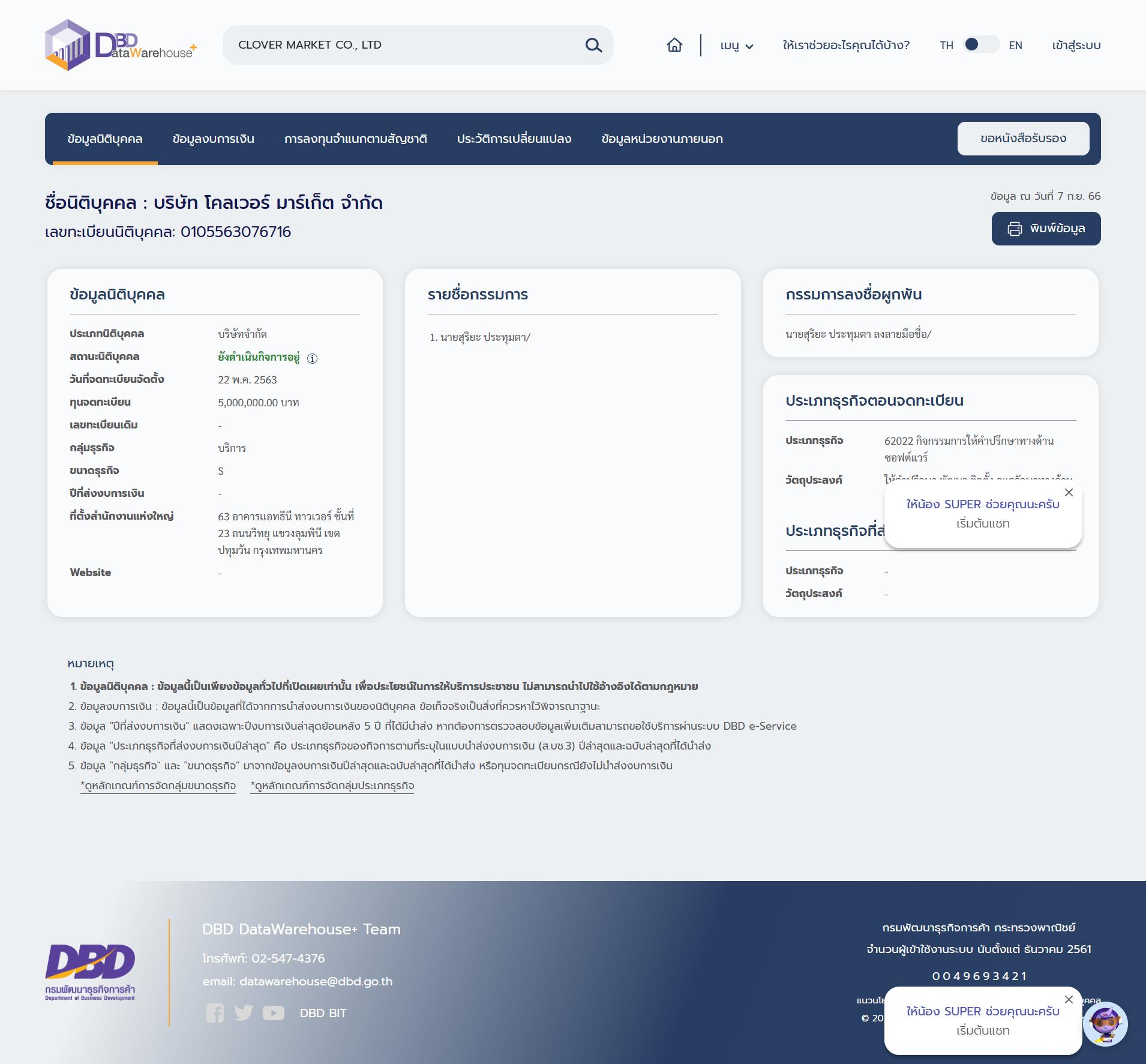Click the เข้าสู่ระบบ login link
Viewport: 1146px width, 1064px height.
1076,45
